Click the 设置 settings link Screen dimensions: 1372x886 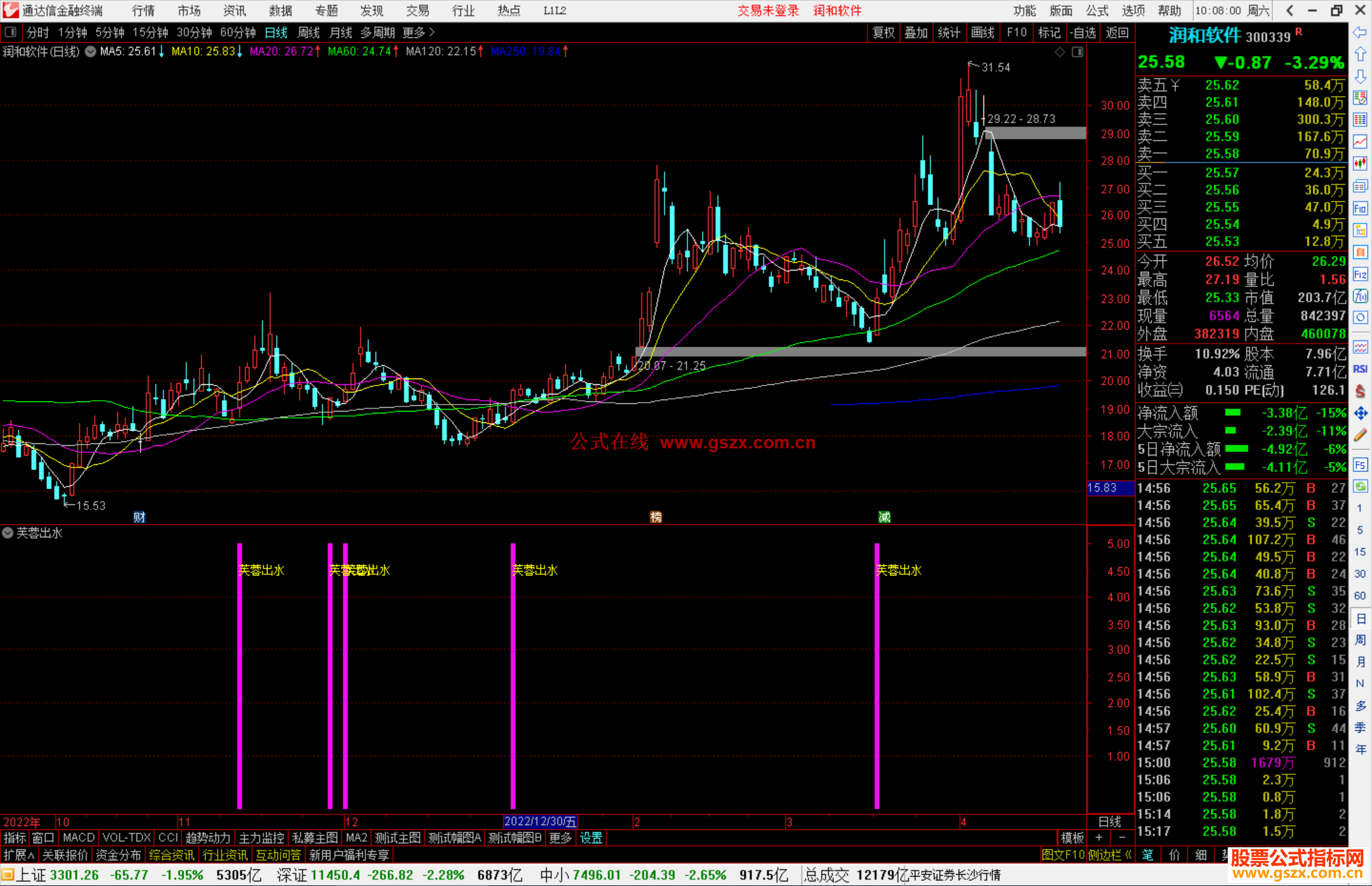591,838
